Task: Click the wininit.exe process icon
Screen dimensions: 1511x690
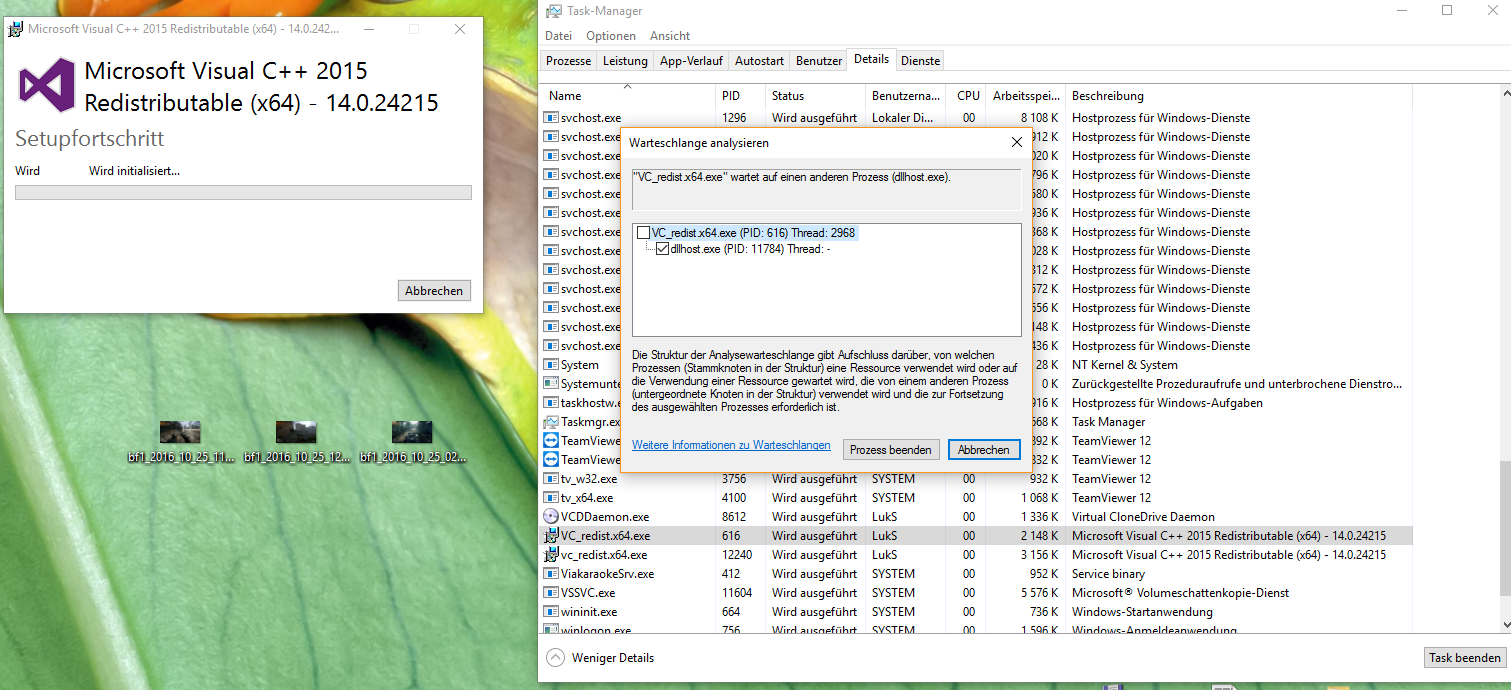Action: point(551,612)
